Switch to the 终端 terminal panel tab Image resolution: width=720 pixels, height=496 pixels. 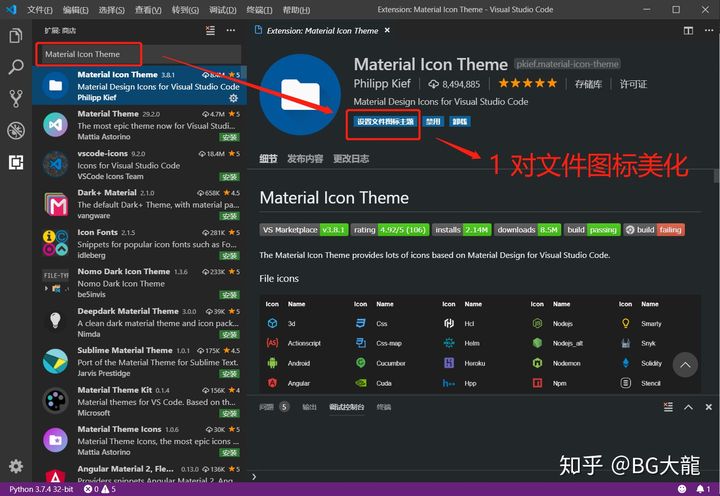click(x=384, y=407)
